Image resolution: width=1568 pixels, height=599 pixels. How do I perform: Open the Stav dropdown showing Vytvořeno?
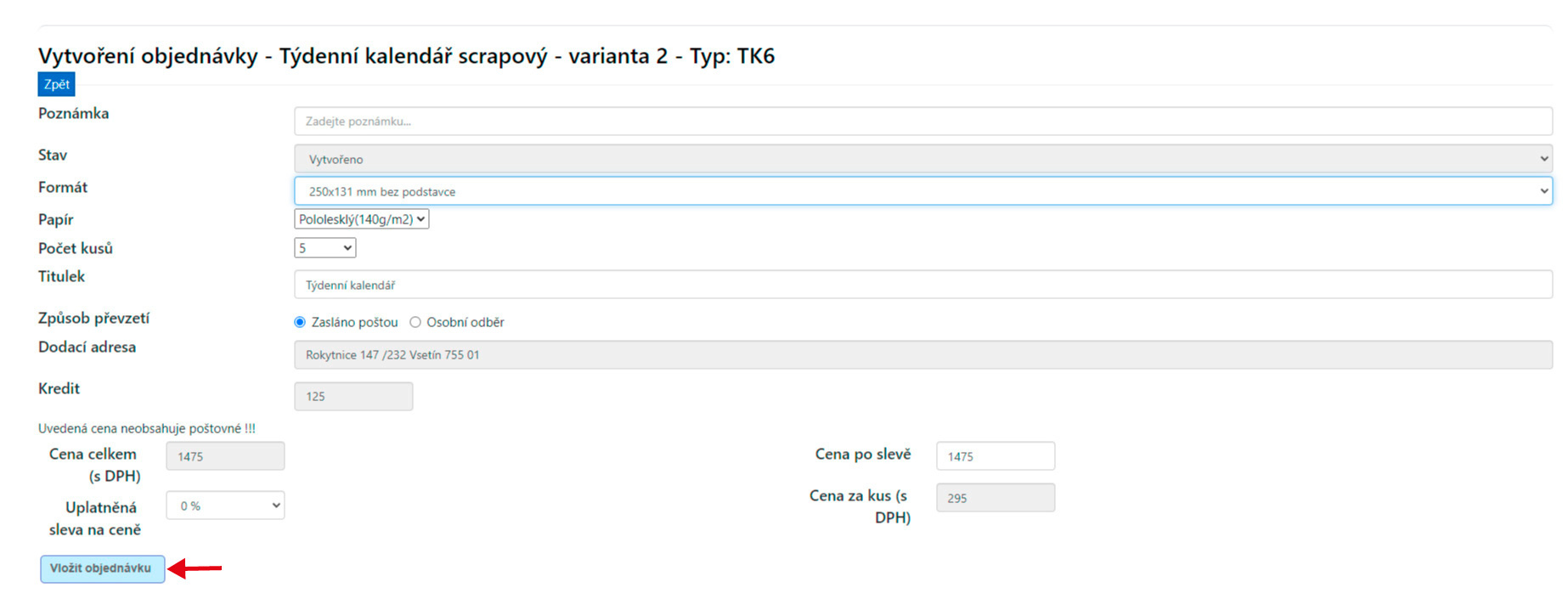point(923,159)
